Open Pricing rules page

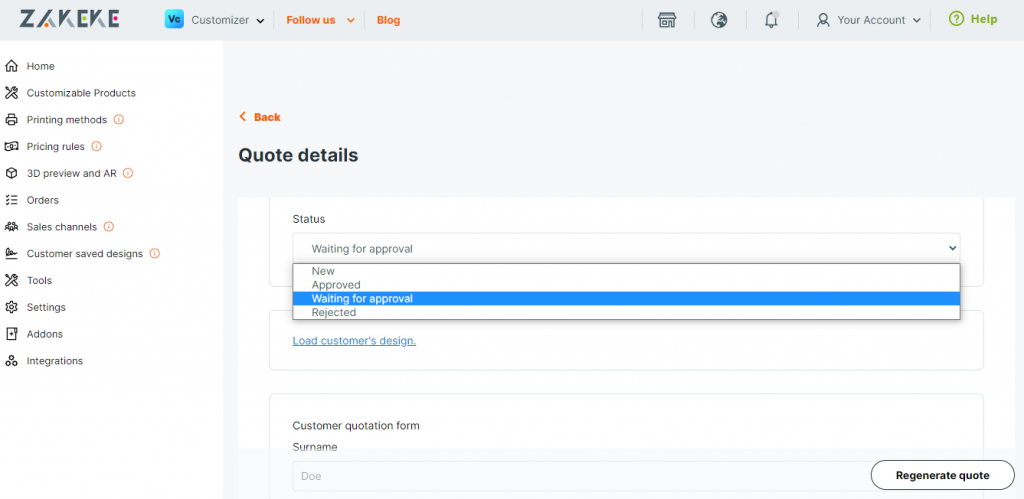pos(56,146)
